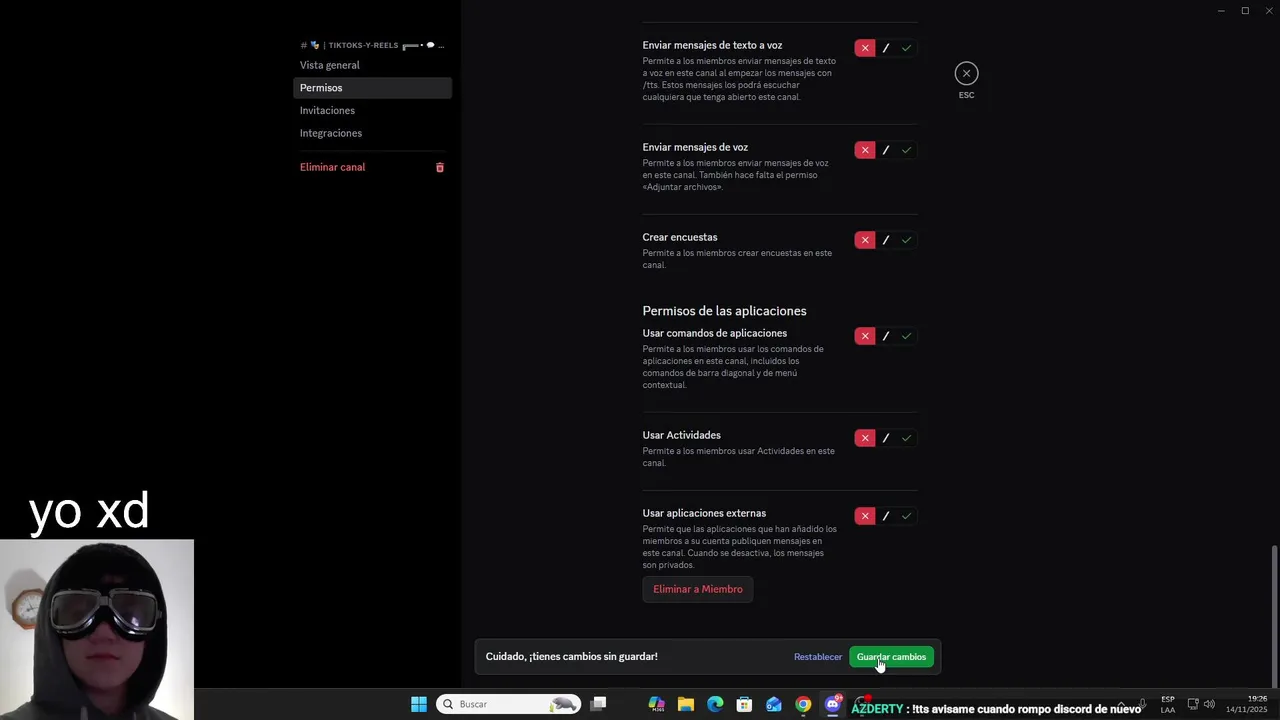This screenshot has width=1280, height=720.
Task: Deny 'Usar Actividades' permission with red X
Action: [865, 438]
